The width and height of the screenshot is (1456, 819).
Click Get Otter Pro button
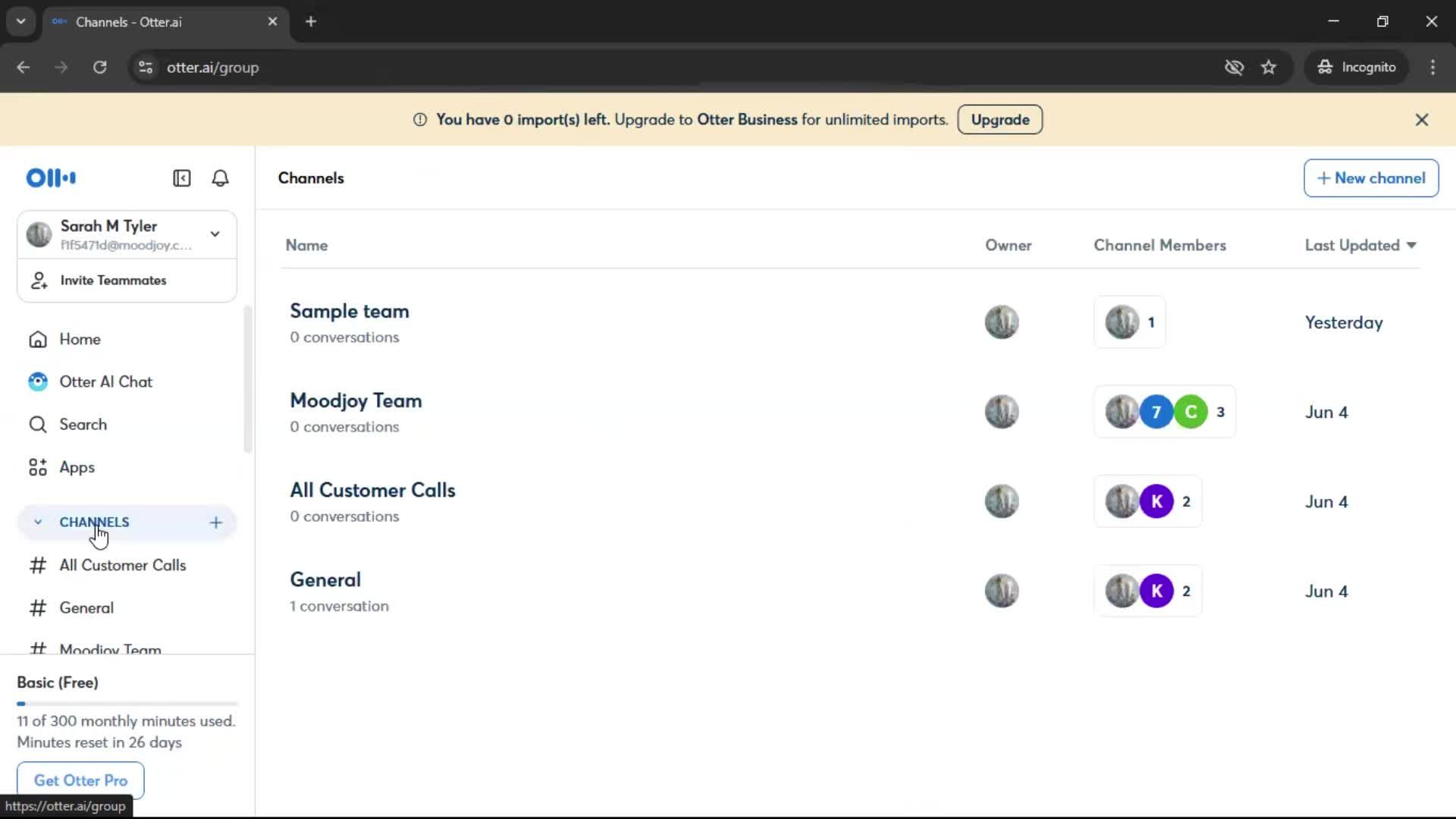click(80, 780)
